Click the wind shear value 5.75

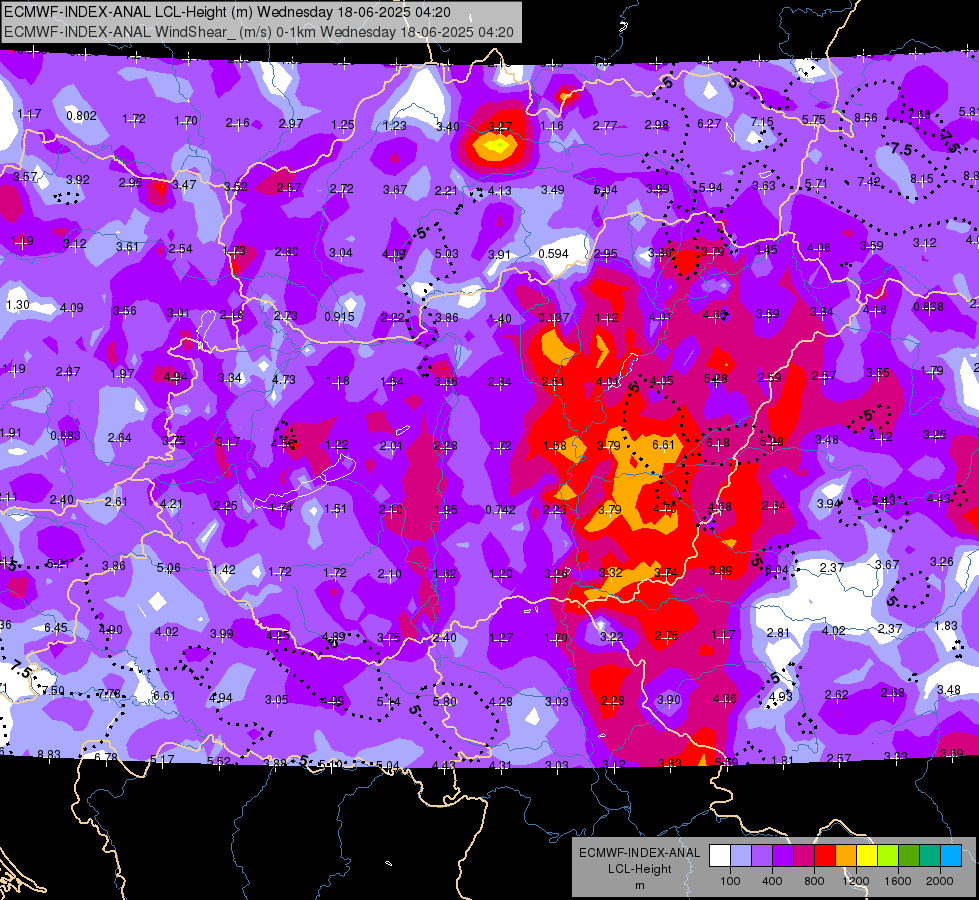coord(814,119)
